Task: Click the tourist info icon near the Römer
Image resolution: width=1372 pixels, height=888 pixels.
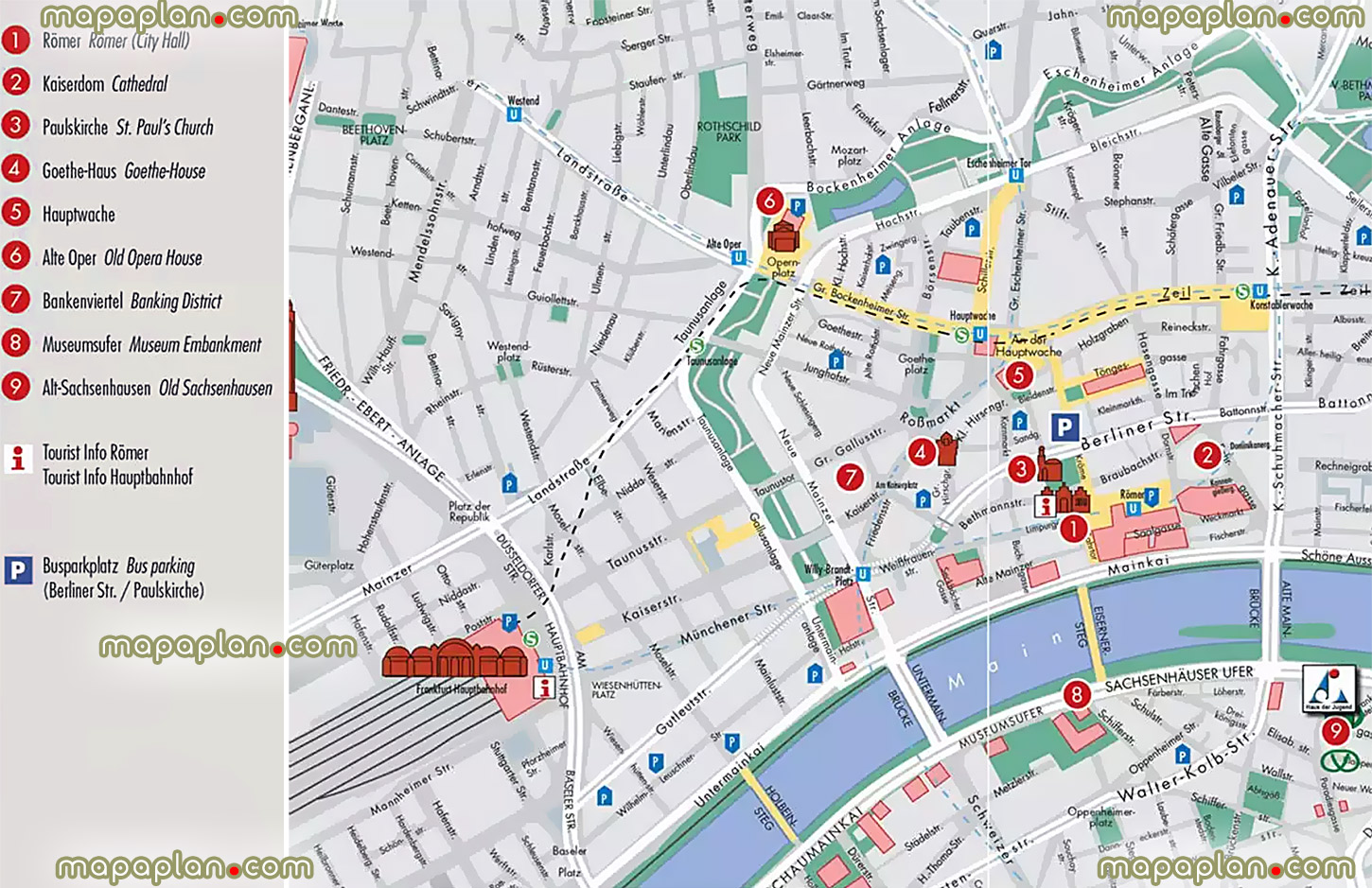Action: pos(1045,505)
